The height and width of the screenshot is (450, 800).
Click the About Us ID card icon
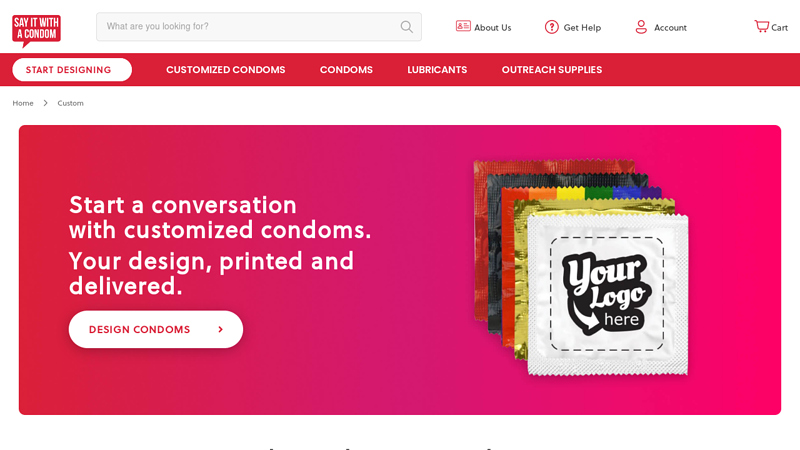tap(463, 26)
